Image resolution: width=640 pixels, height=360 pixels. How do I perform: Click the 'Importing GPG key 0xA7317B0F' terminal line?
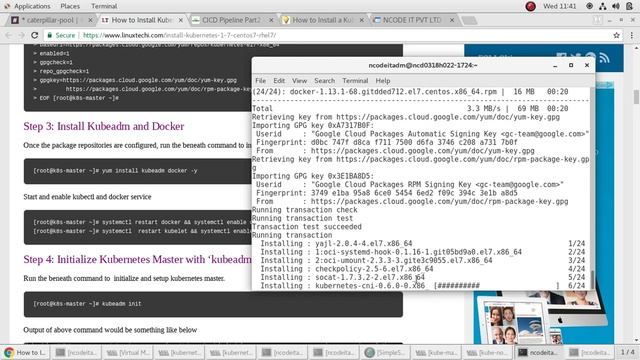point(313,125)
